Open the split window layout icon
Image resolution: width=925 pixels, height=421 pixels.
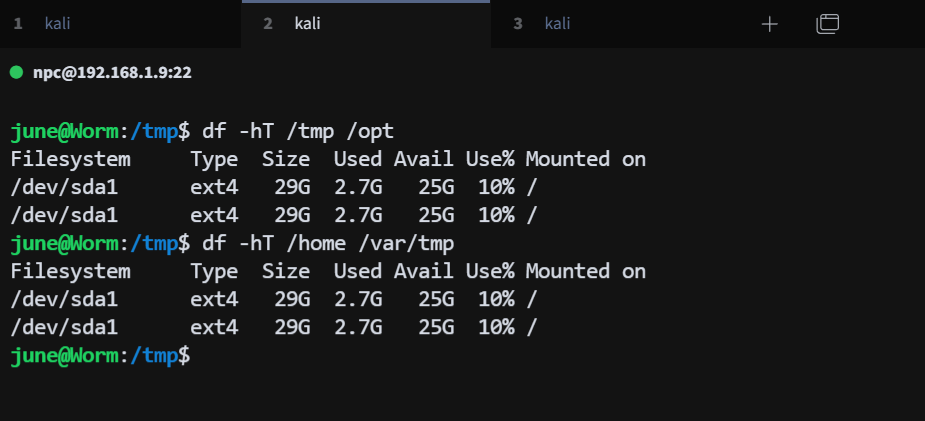tap(827, 24)
